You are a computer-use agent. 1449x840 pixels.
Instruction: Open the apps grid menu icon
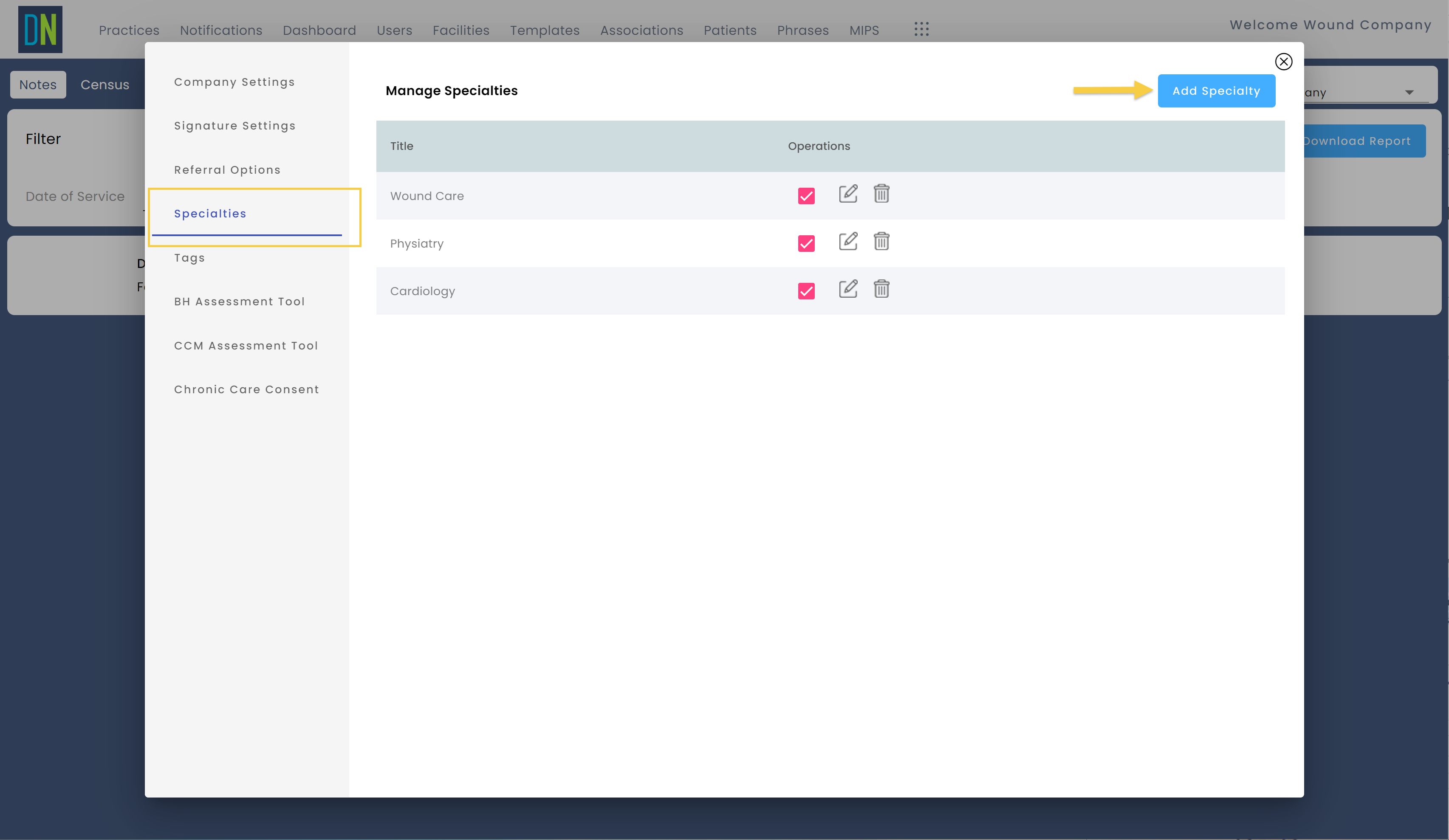921,29
